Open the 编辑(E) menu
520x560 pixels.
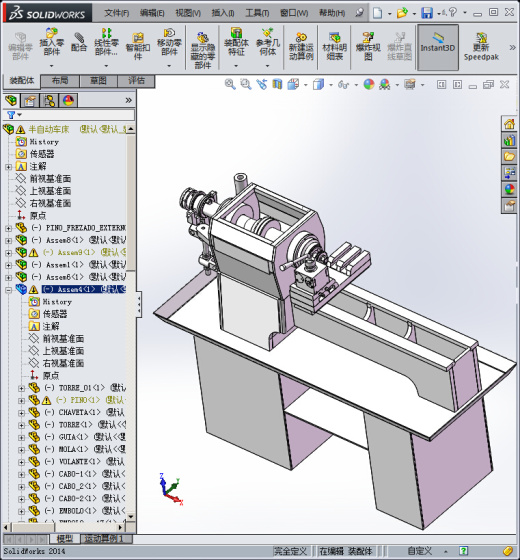[x=152, y=13]
